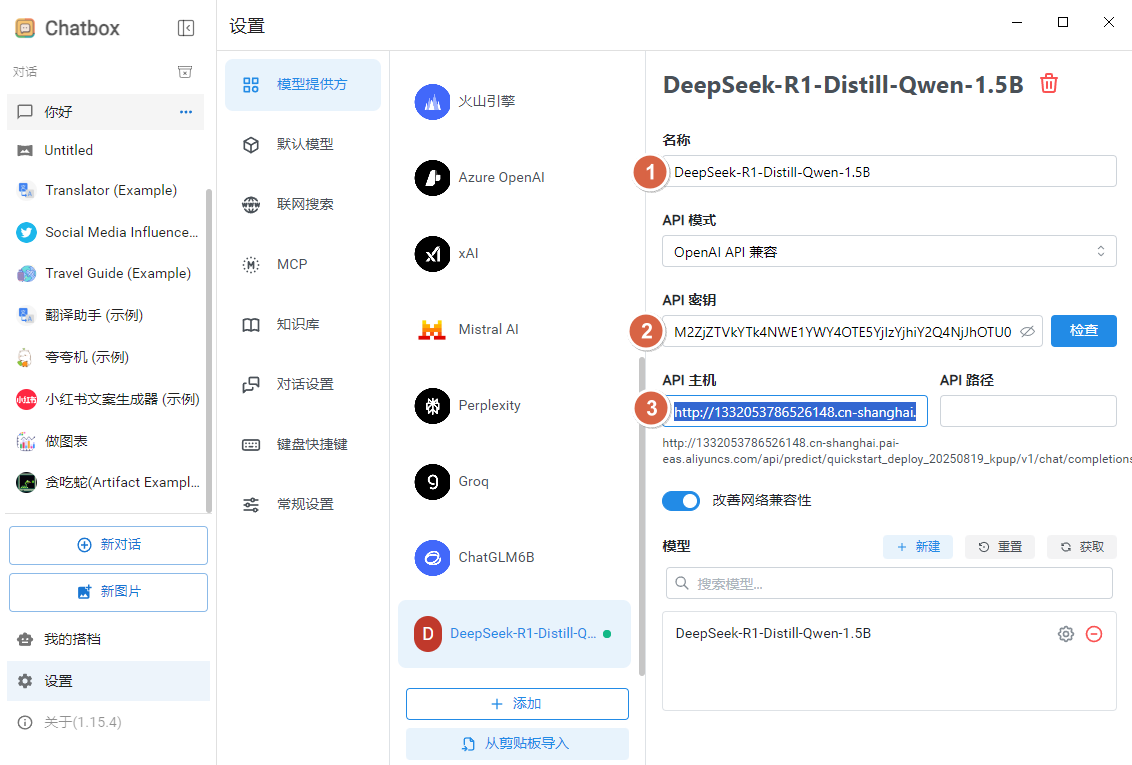Click the Untitled image conversation icon
Viewport: 1132px width, 765px height.
click(x=25, y=150)
